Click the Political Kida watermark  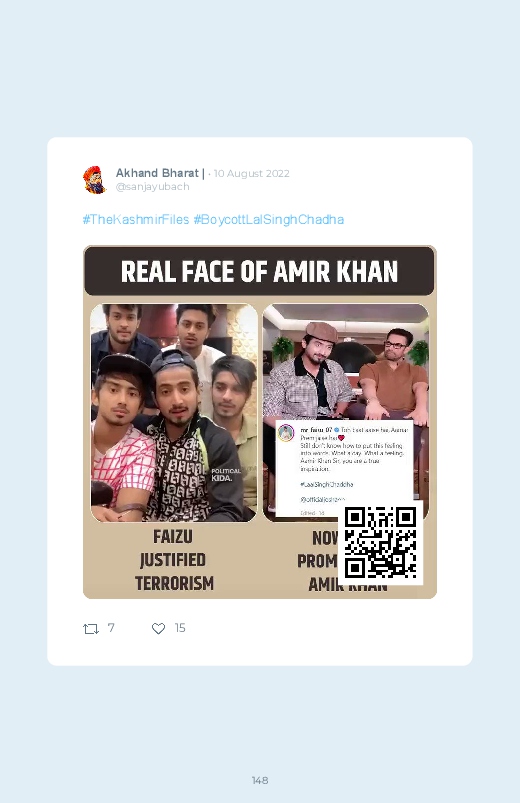point(226,475)
